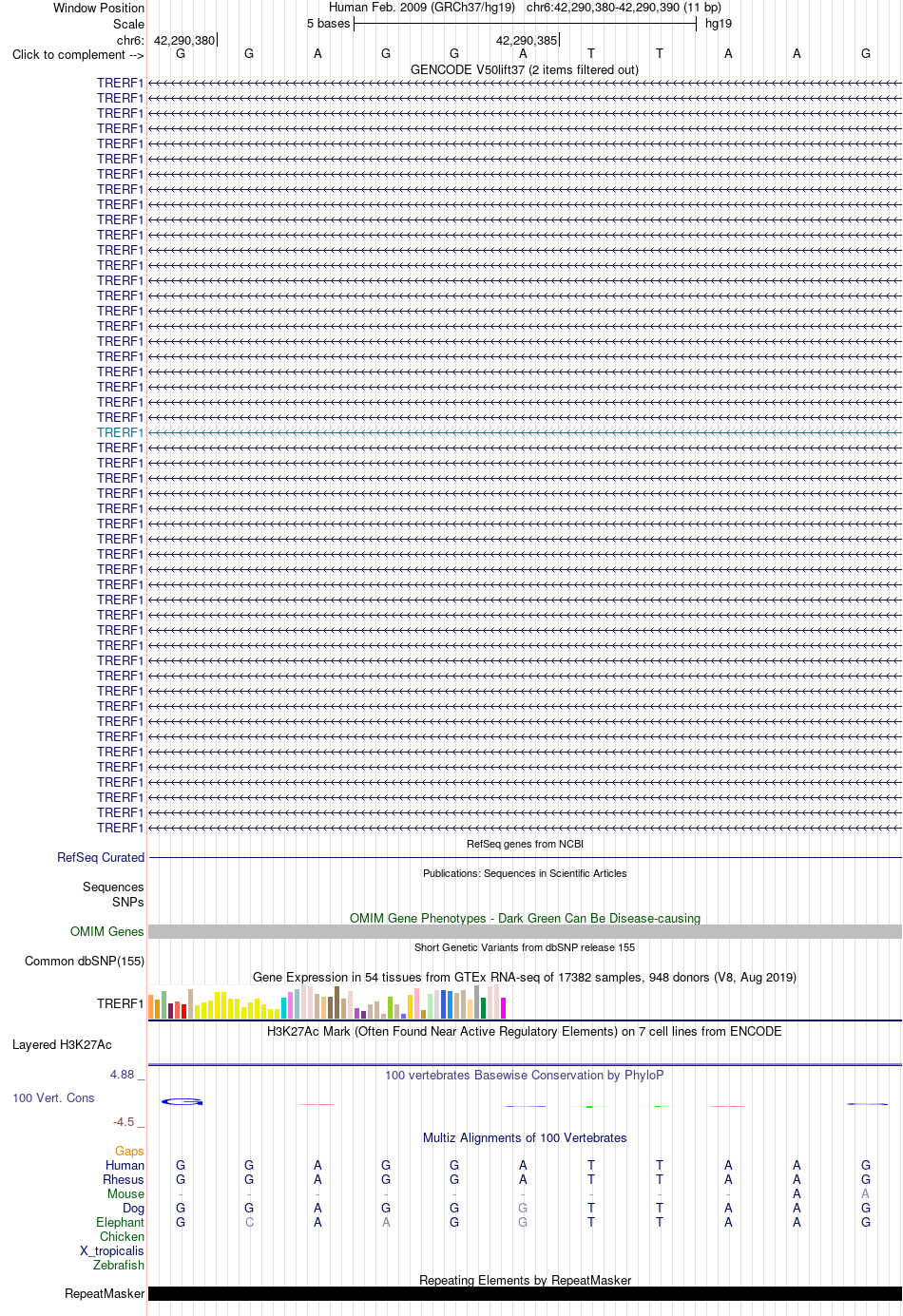Click the '100 Vert. Cons' track label
This screenshot has height=1316, width=903.
pos(53,1097)
